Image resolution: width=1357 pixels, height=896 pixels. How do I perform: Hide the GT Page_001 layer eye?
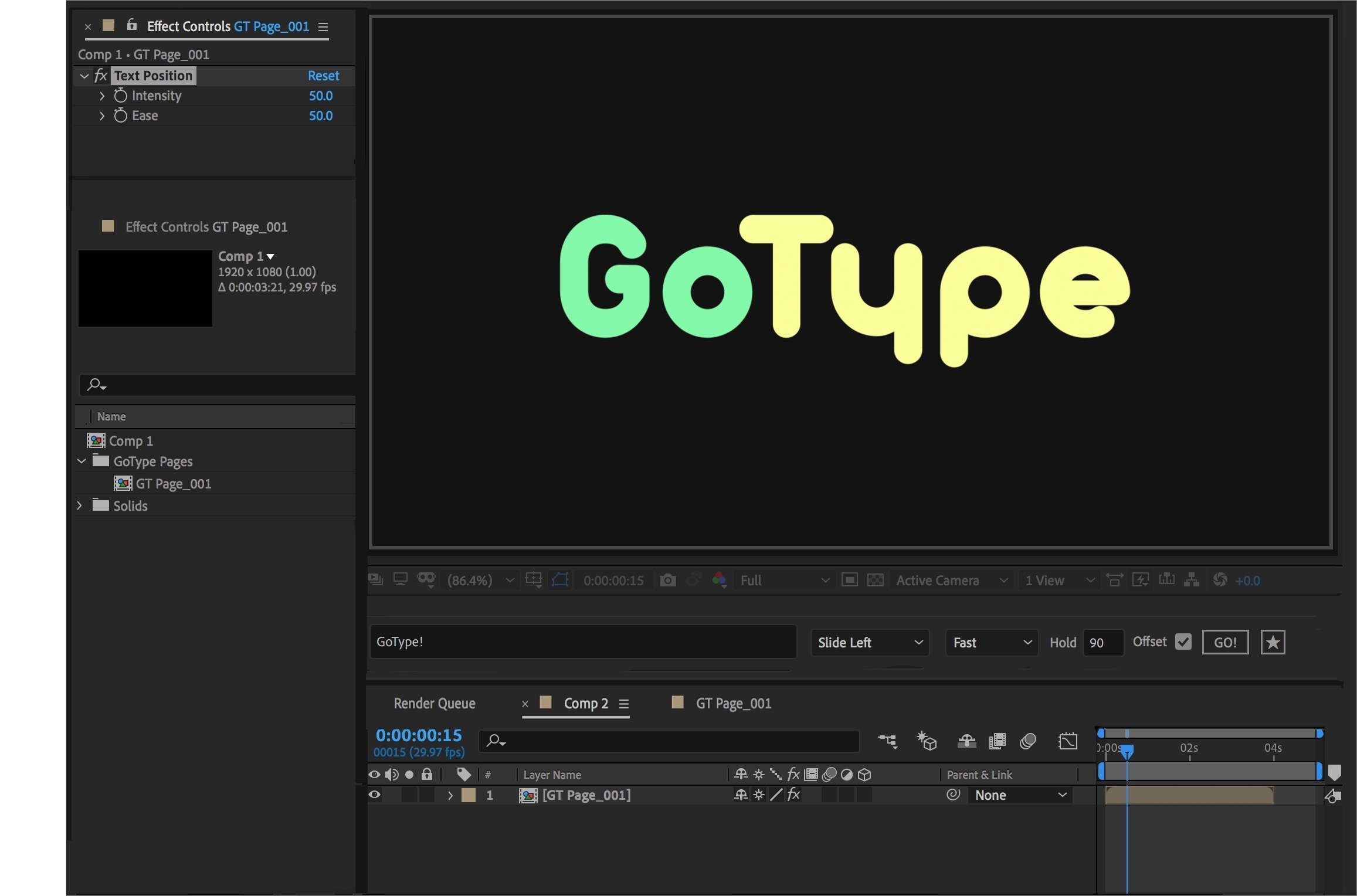[x=374, y=795]
